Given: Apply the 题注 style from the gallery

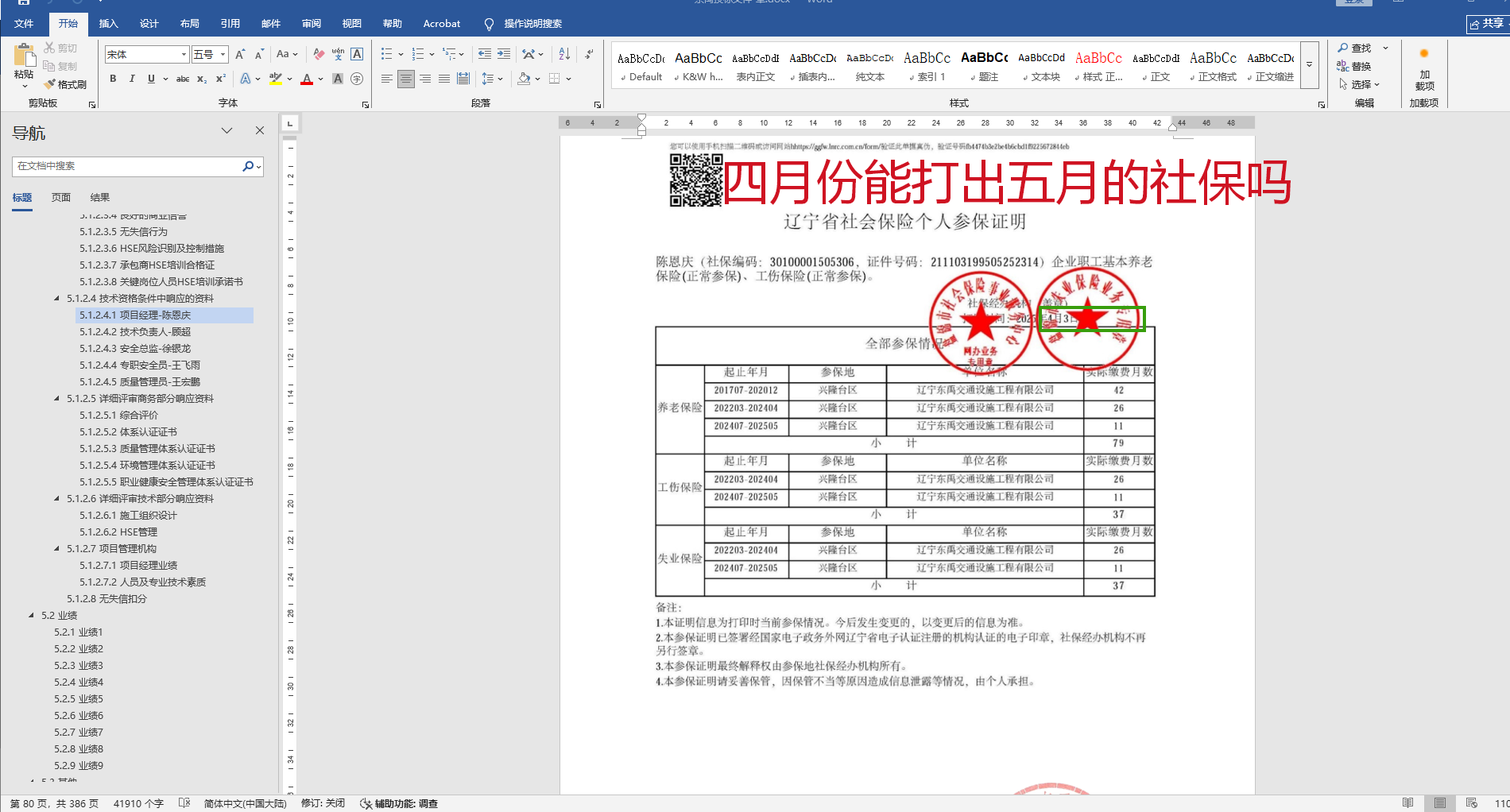Looking at the screenshot, I should click(984, 64).
